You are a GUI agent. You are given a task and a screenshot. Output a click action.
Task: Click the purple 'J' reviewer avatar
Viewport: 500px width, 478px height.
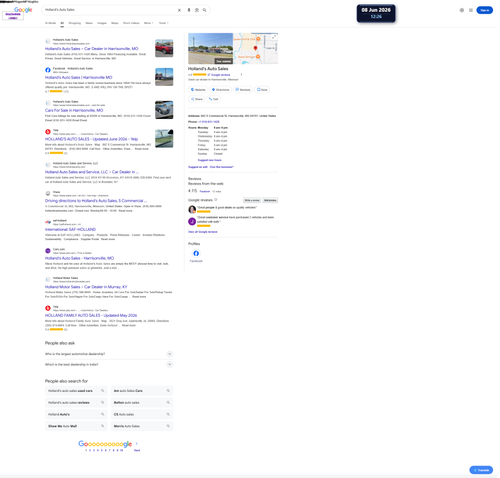[192, 221]
